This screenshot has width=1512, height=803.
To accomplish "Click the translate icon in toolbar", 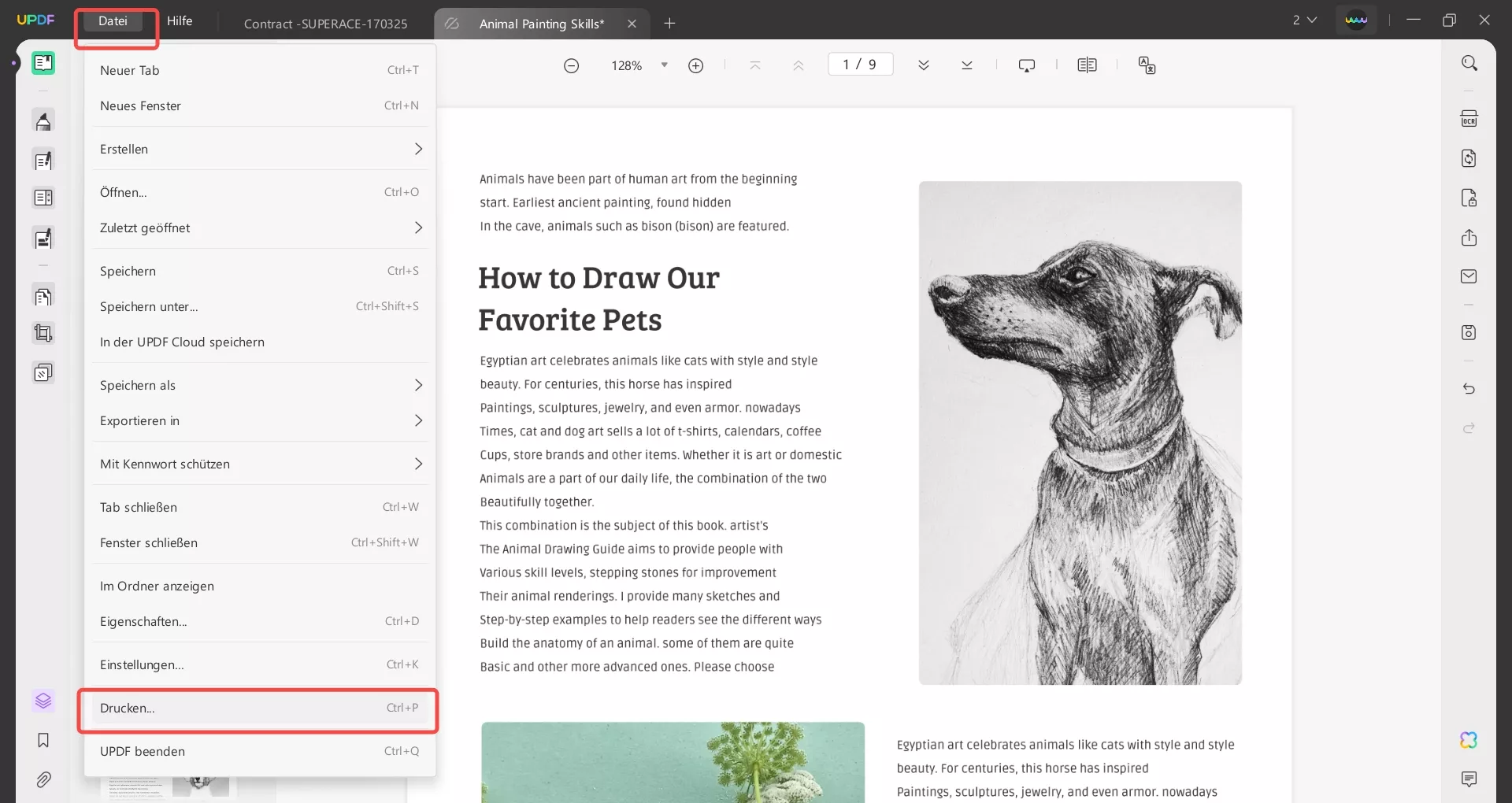I will pyautogui.click(x=1147, y=65).
